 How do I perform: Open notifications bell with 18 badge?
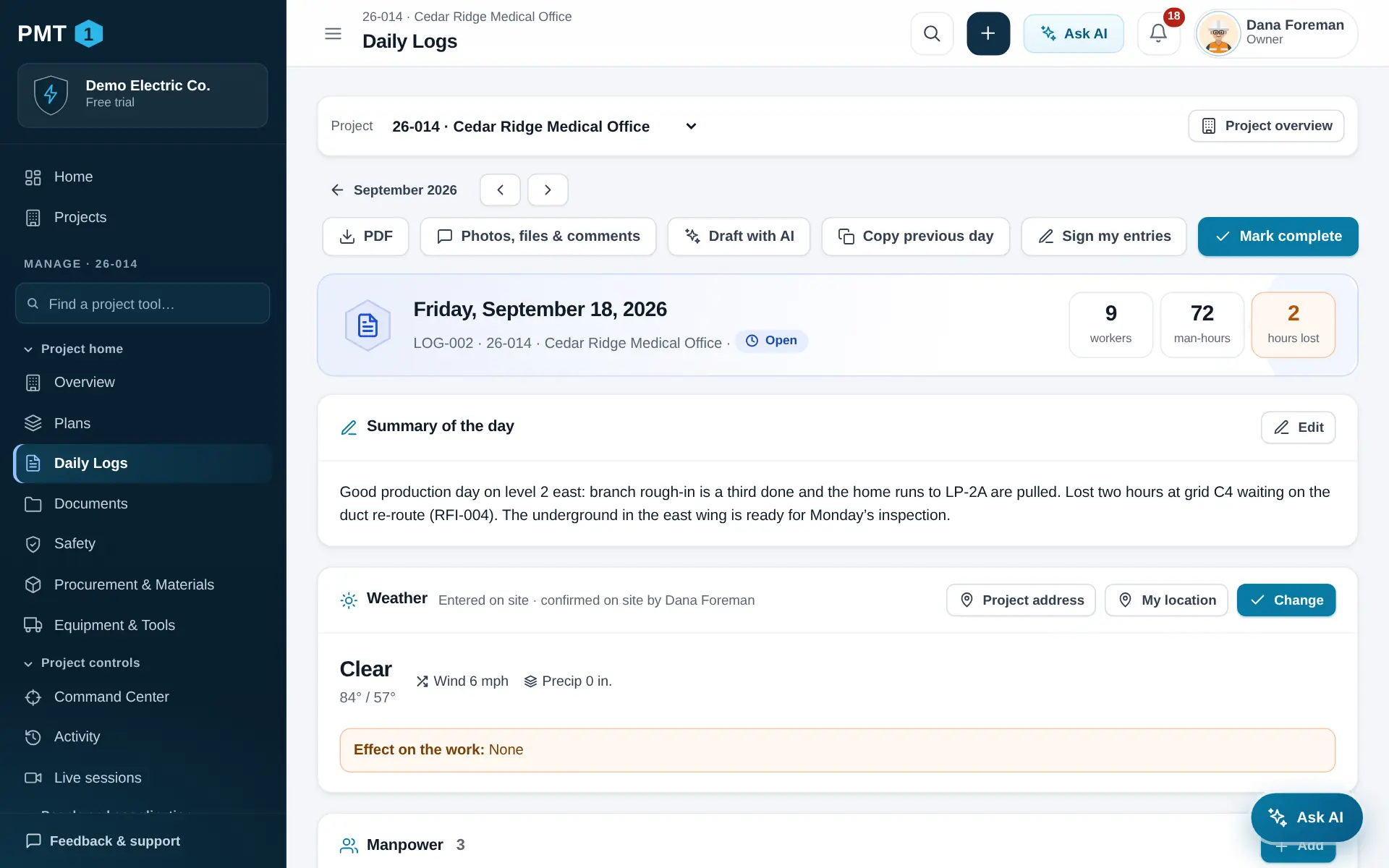pyautogui.click(x=1158, y=33)
